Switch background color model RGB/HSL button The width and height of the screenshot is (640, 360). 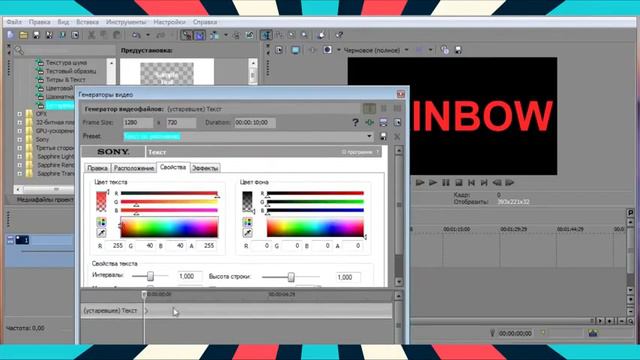(247, 222)
